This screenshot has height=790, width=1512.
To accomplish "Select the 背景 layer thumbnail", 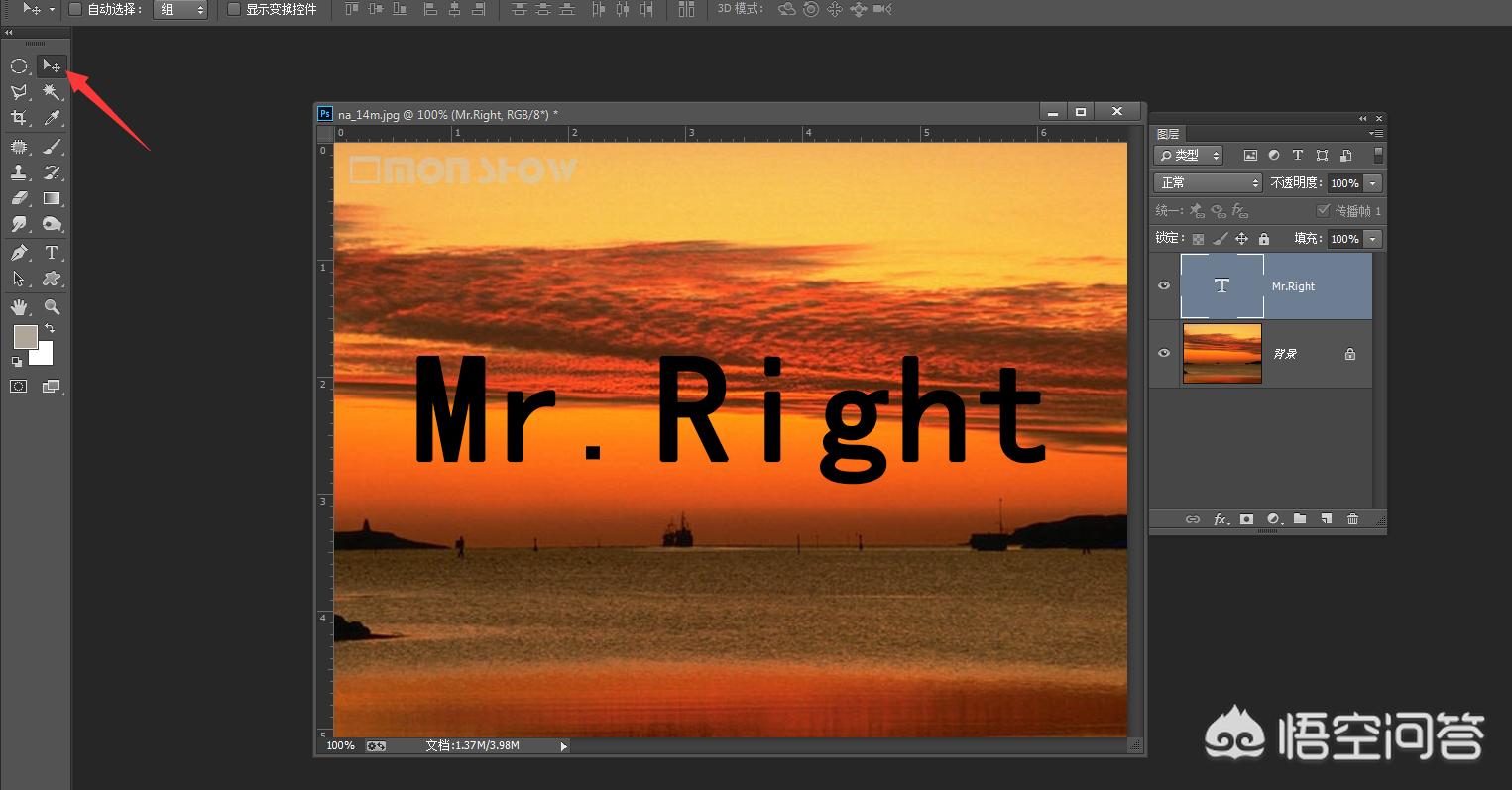I will (1221, 353).
